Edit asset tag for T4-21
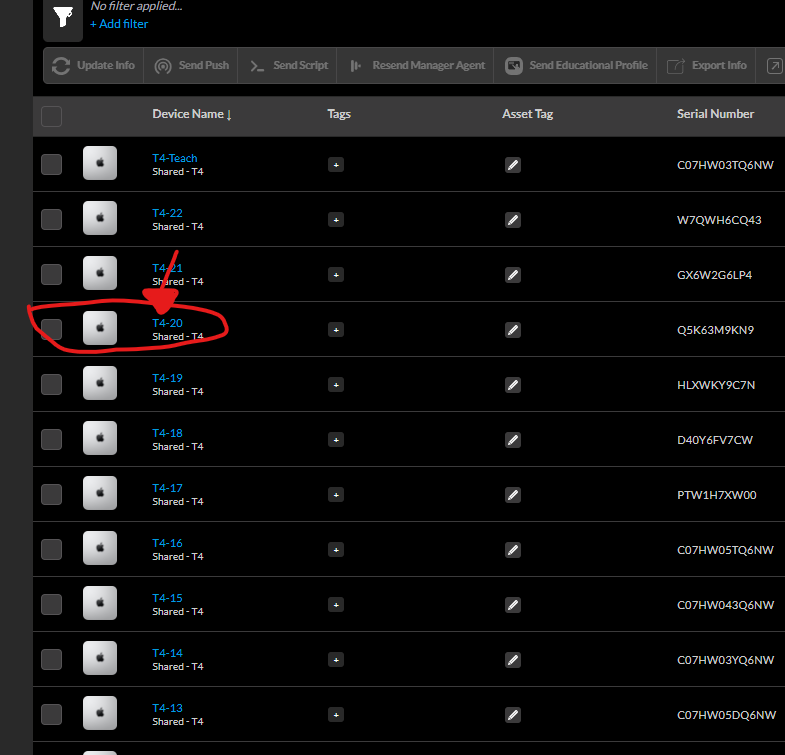The width and height of the screenshot is (785, 755). point(513,275)
